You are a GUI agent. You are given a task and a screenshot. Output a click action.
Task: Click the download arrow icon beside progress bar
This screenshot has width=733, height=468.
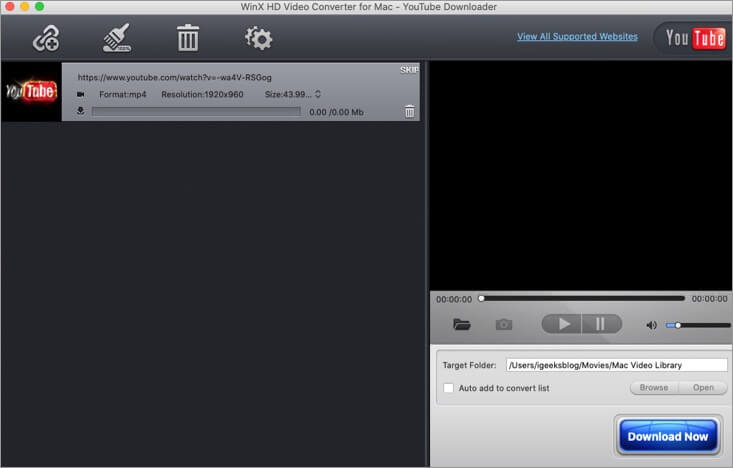[80, 111]
